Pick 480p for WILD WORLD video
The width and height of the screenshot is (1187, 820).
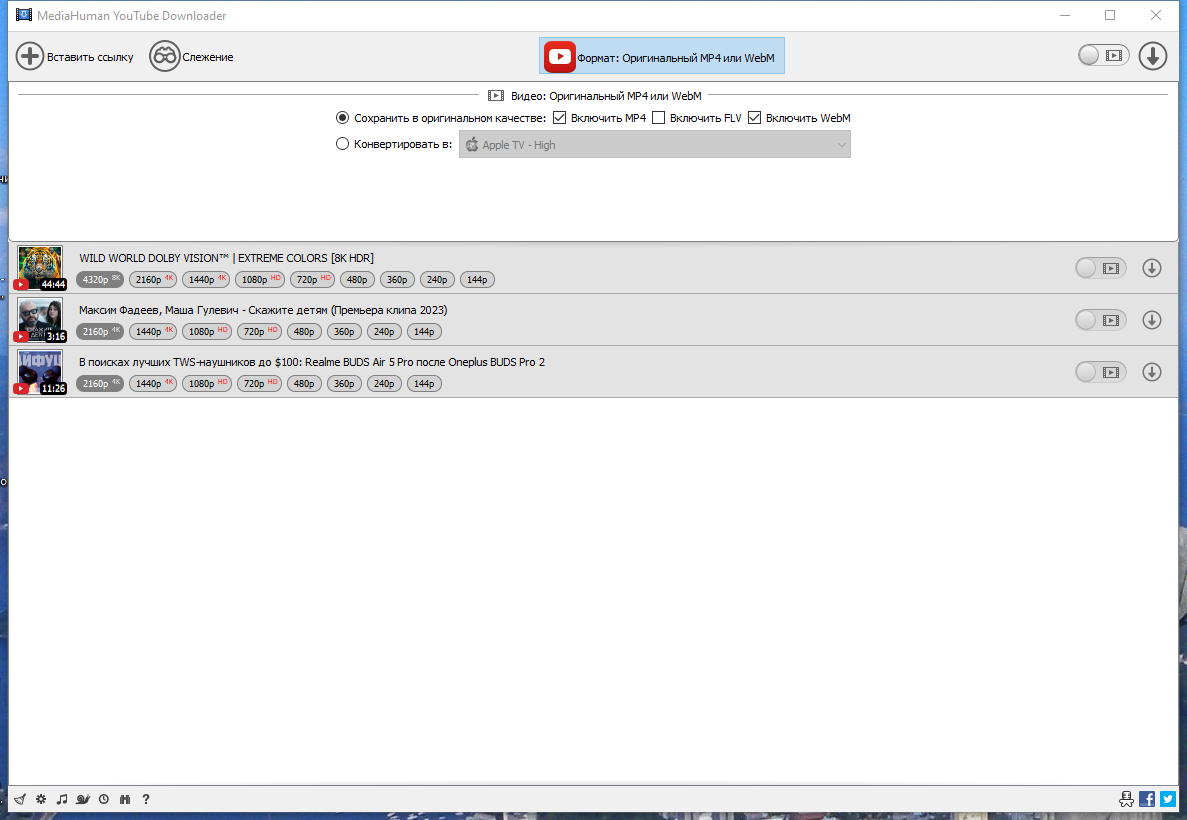[357, 279]
